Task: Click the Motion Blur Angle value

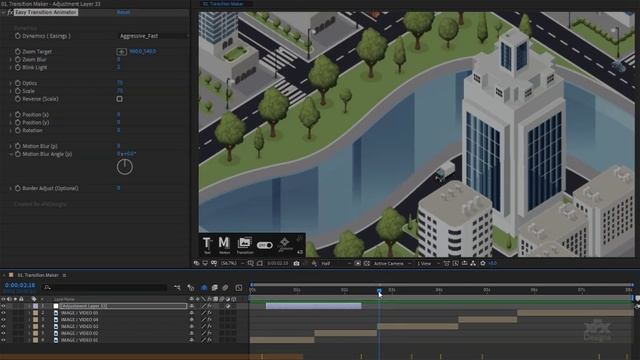Action: pos(126,154)
